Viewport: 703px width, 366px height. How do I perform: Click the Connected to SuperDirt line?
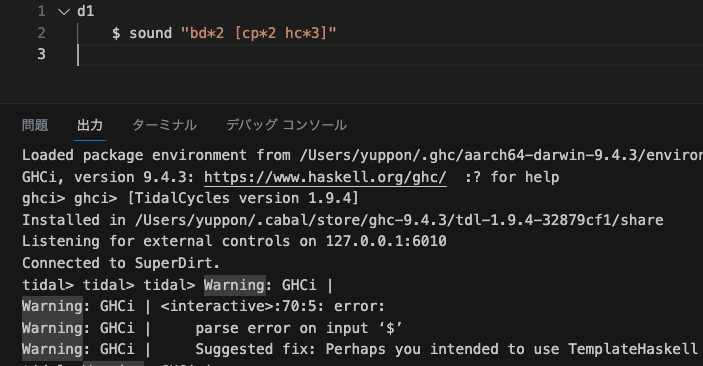(121, 263)
